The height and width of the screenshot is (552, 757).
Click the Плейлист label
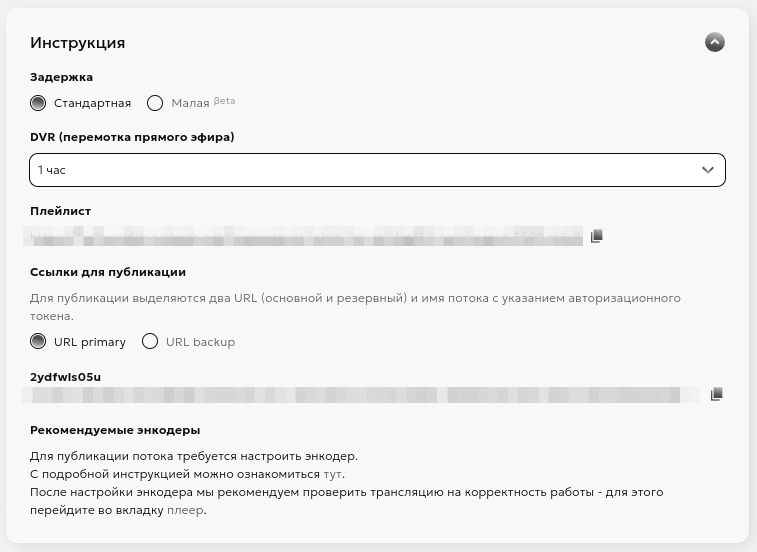tap(61, 211)
